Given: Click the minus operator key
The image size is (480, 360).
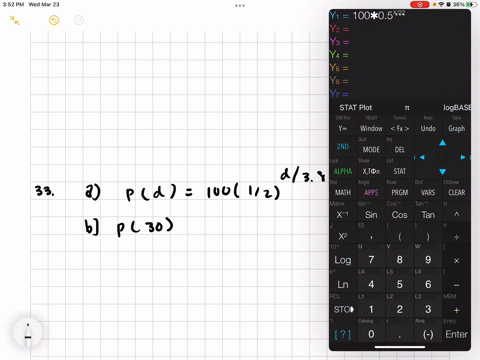Looking at the screenshot, I should [456, 285].
